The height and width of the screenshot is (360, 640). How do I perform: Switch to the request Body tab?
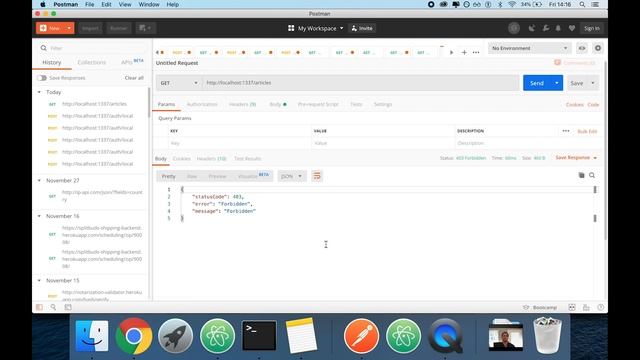(278, 104)
